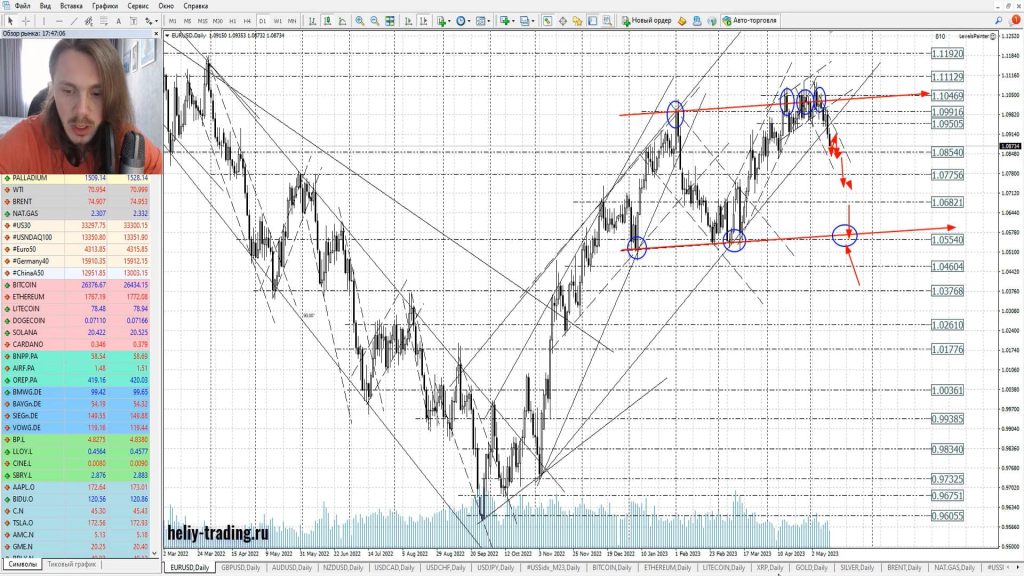Expand the arrows objects dropdown
Image resolution: width=1024 pixels, height=576 pixels.
pyautogui.click(x=152, y=20)
